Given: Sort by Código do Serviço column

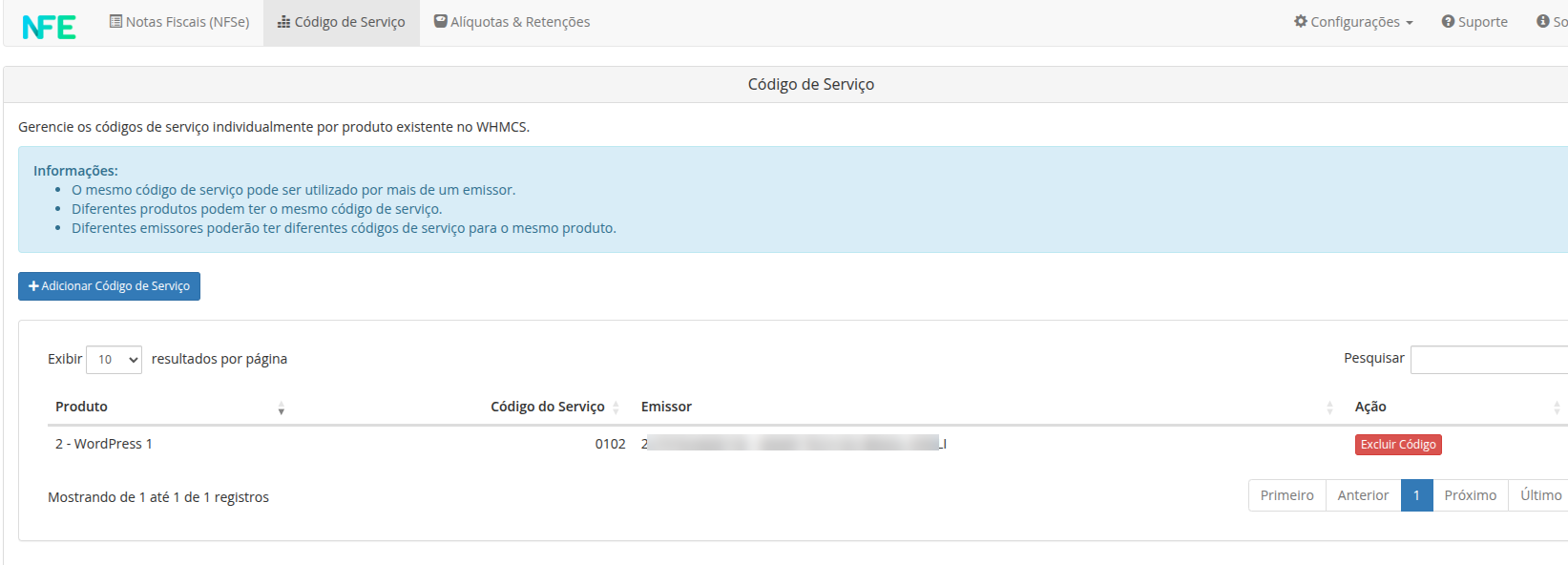Looking at the screenshot, I should pyautogui.click(x=548, y=408).
